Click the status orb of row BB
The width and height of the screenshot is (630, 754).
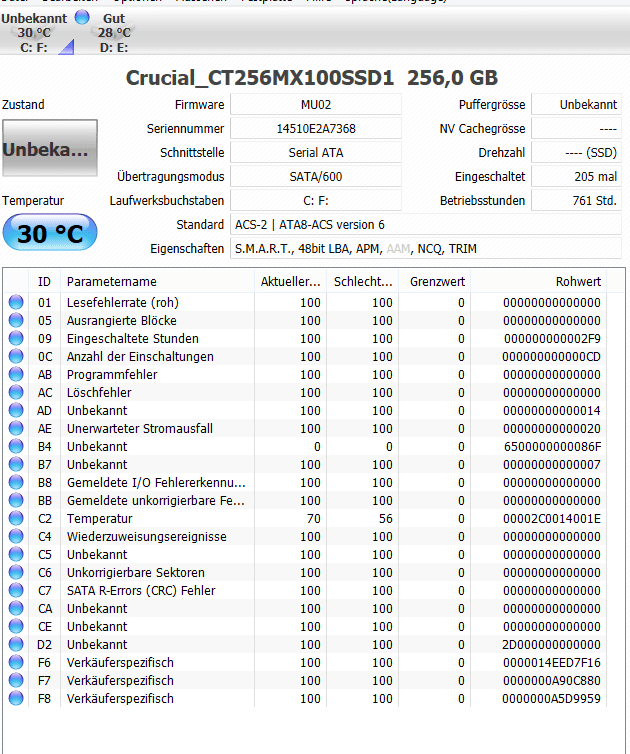pyautogui.click(x=16, y=500)
